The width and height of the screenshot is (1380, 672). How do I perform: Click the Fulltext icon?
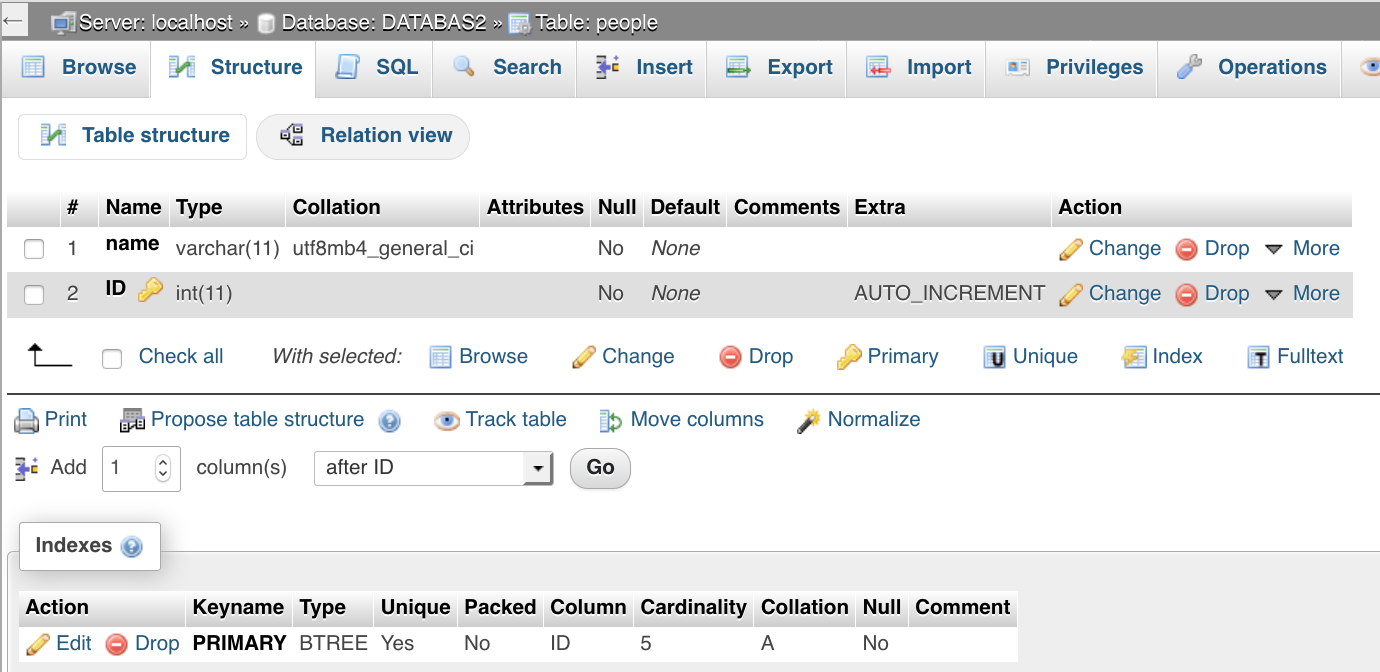(1259, 357)
